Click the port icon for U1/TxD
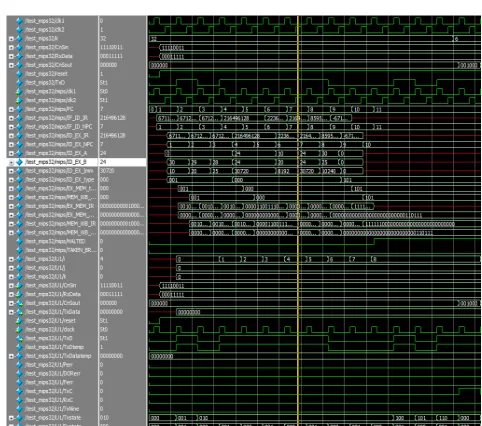482x426 pixels. tap(19, 338)
